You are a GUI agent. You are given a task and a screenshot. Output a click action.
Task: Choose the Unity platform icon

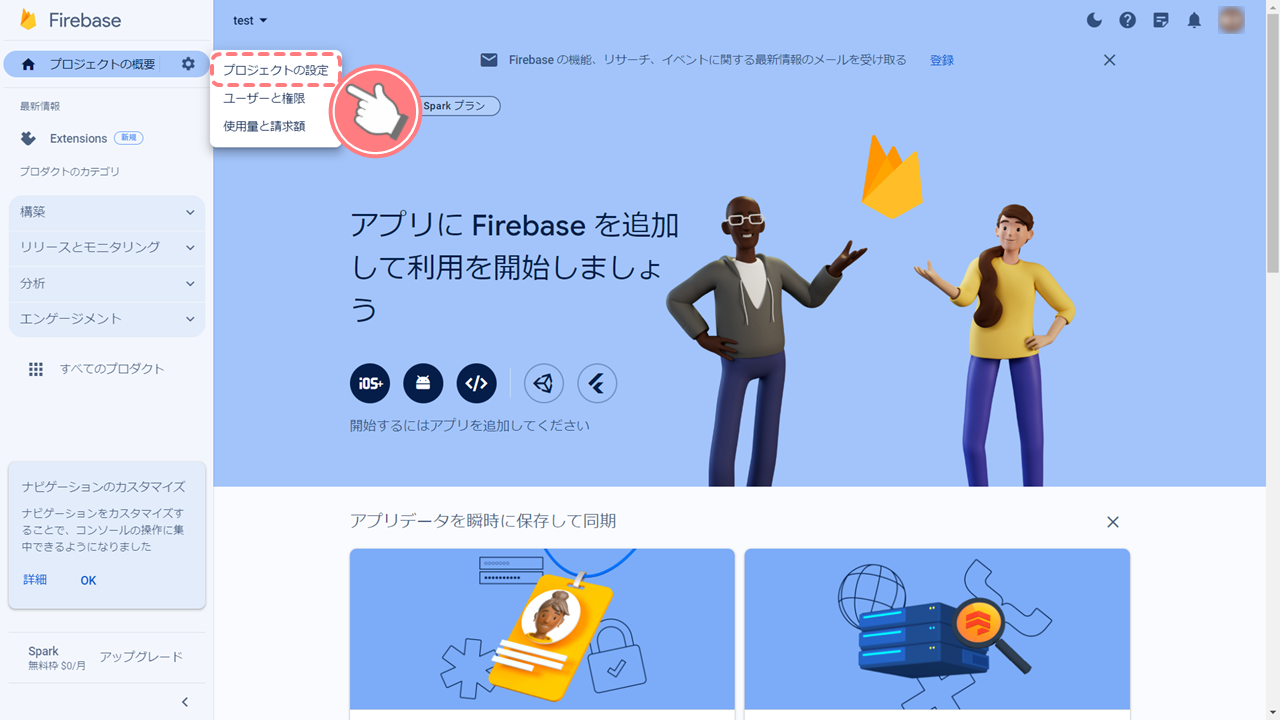pos(543,383)
